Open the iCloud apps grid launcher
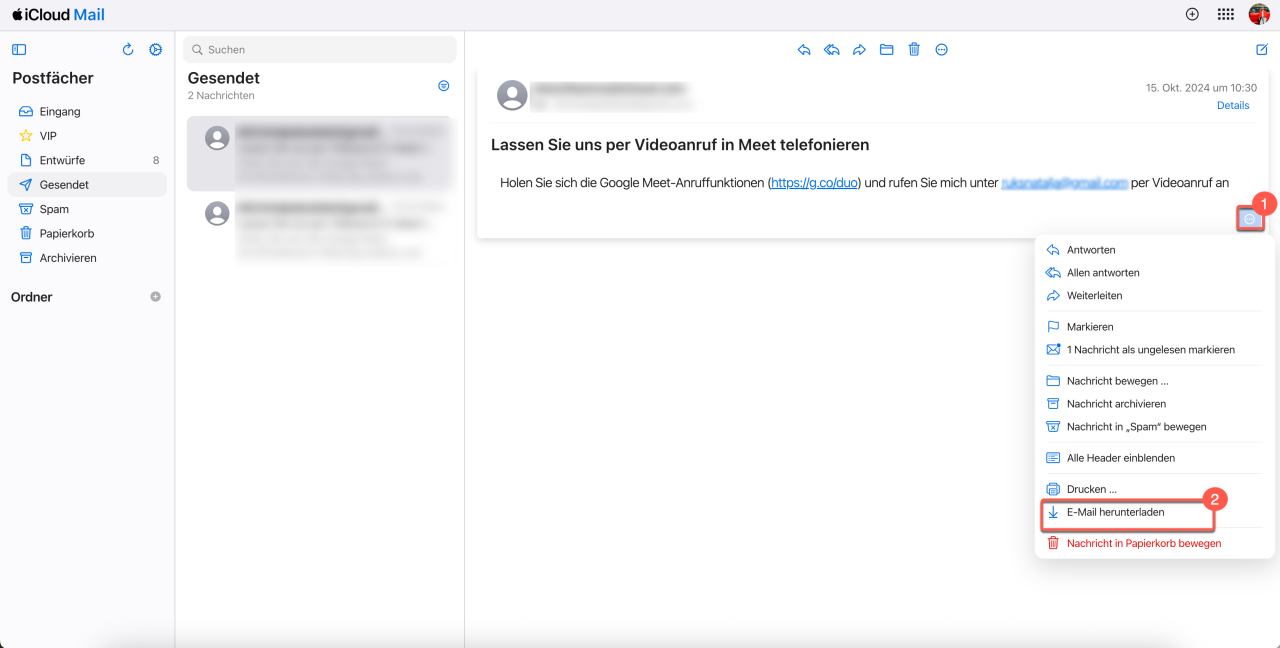Screen dimensions: 1280x648 coord(1225,14)
